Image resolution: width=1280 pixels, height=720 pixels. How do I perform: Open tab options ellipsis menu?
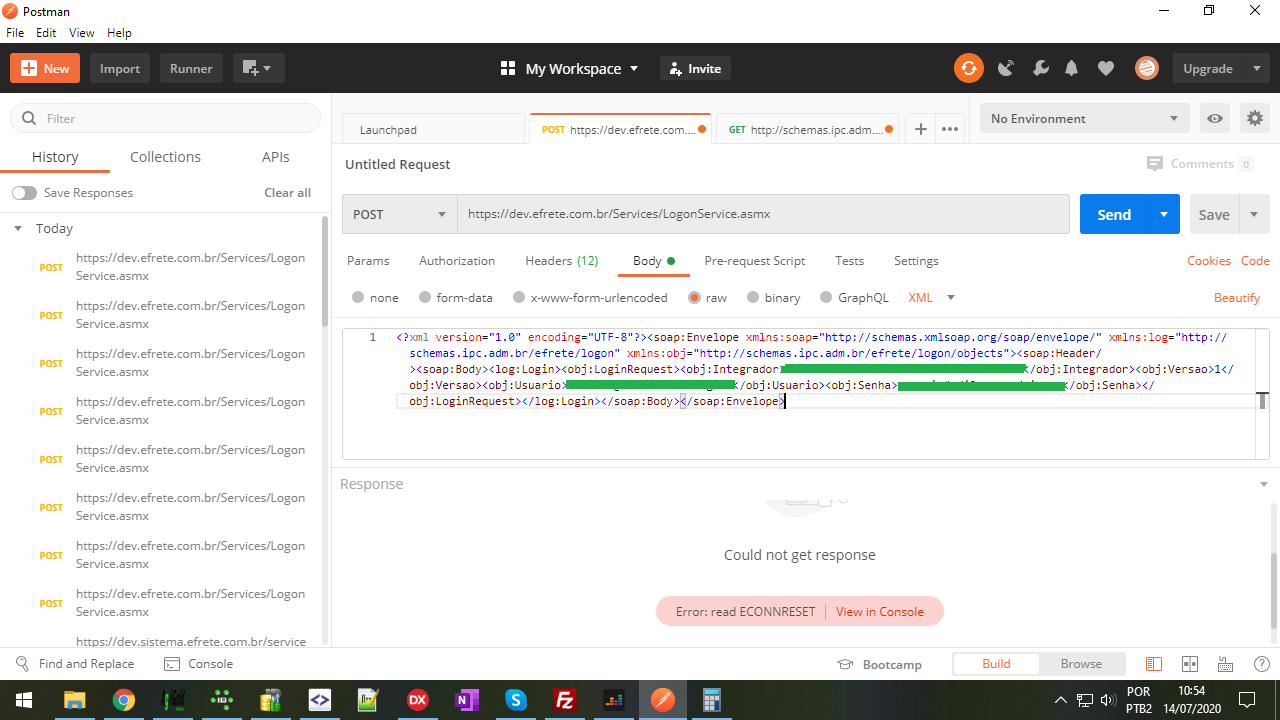pyautogui.click(x=950, y=129)
